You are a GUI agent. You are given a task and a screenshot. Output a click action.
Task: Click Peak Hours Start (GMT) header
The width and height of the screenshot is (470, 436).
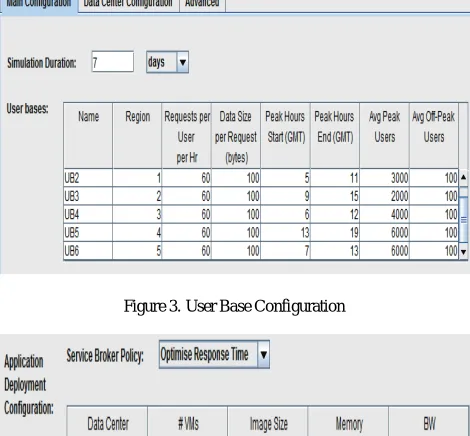(x=285, y=135)
